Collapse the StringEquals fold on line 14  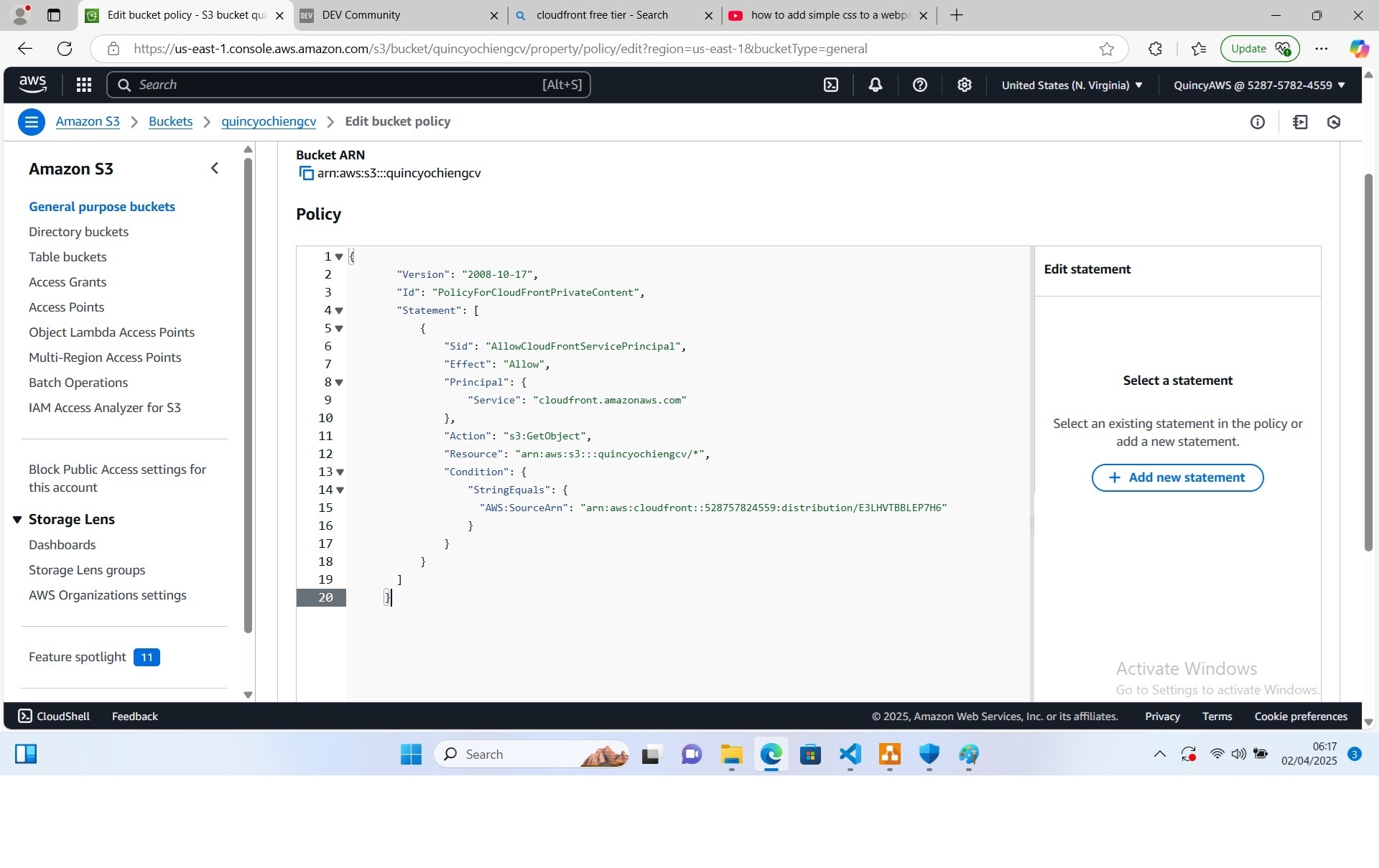tap(340, 490)
